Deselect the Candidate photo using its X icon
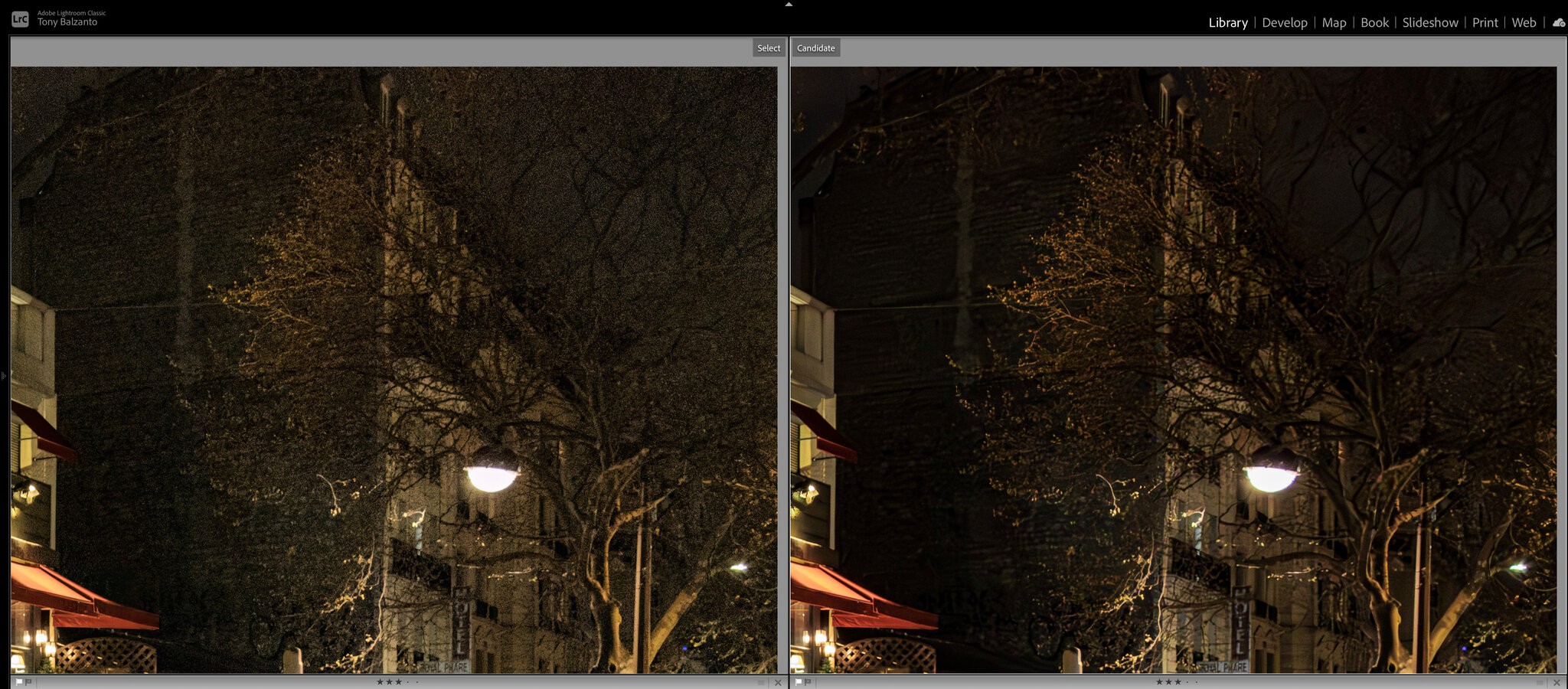This screenshot has width=1568, height=689. [1557, 683]
